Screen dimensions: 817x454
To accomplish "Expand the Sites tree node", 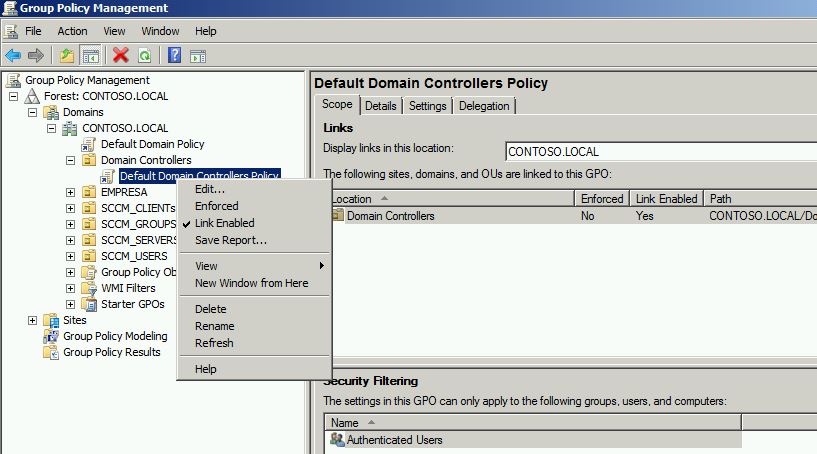I will coord(33,320).
